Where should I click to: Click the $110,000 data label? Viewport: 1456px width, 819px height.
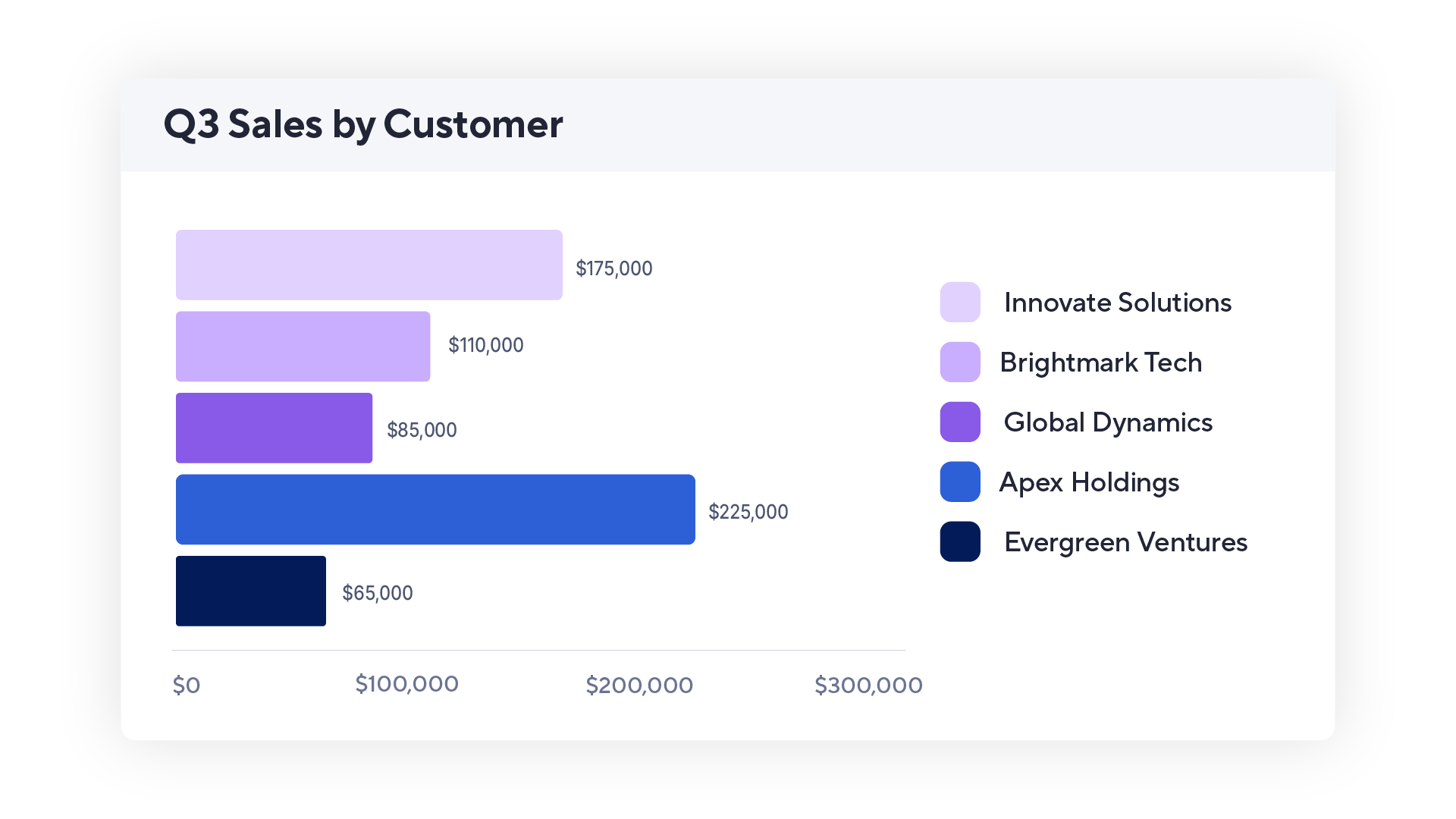pos(485,345)
